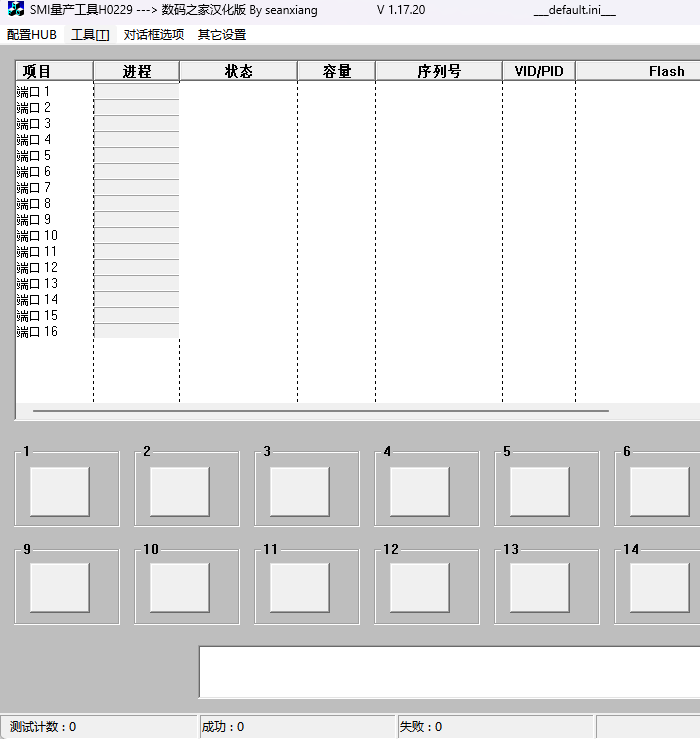The height and width of the screenshot is (739, 700).
Task: Select the port 13 slot button
Action: 540,587
